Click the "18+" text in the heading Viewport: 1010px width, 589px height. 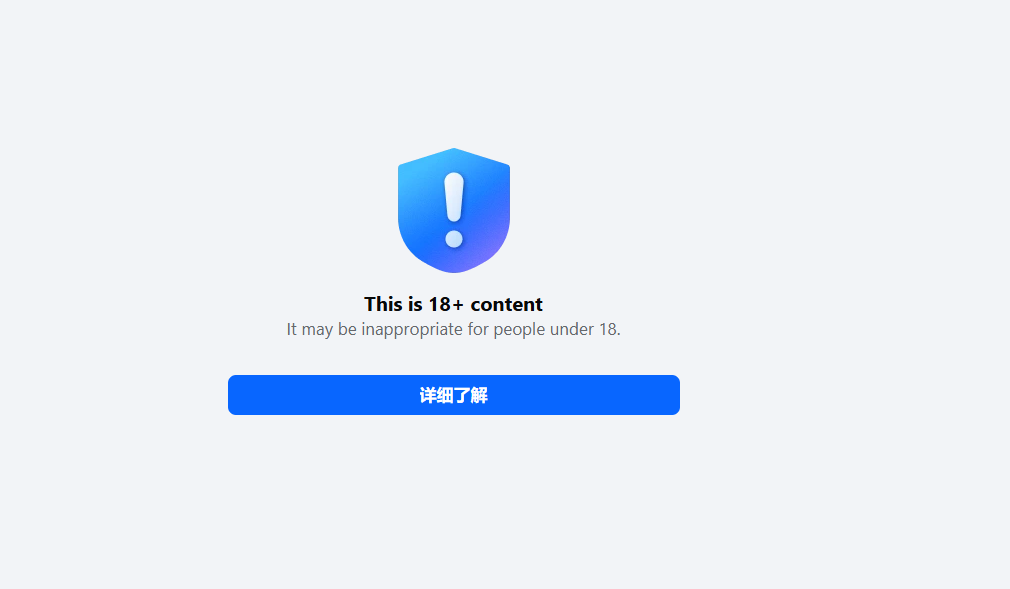tap(446, 304)
